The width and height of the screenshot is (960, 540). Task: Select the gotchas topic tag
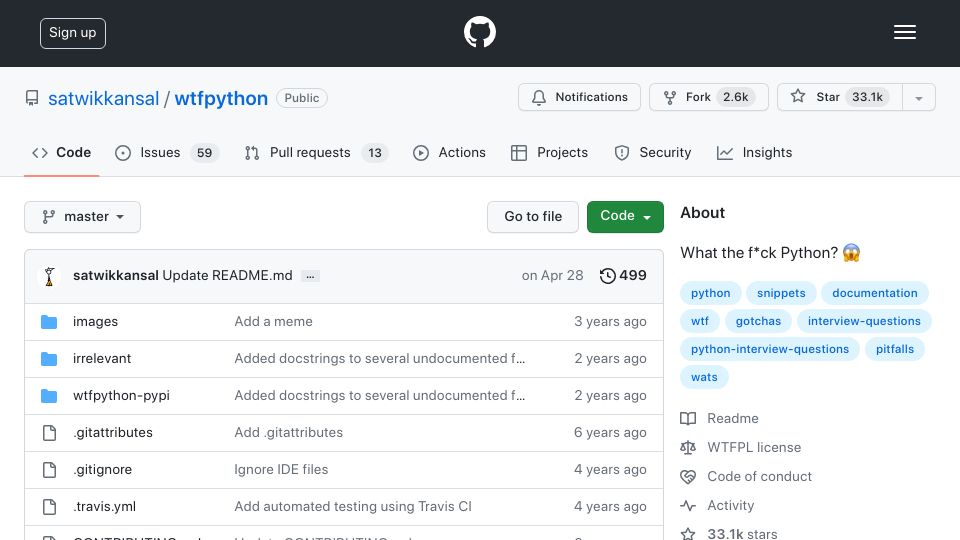(x=758, y=321)
